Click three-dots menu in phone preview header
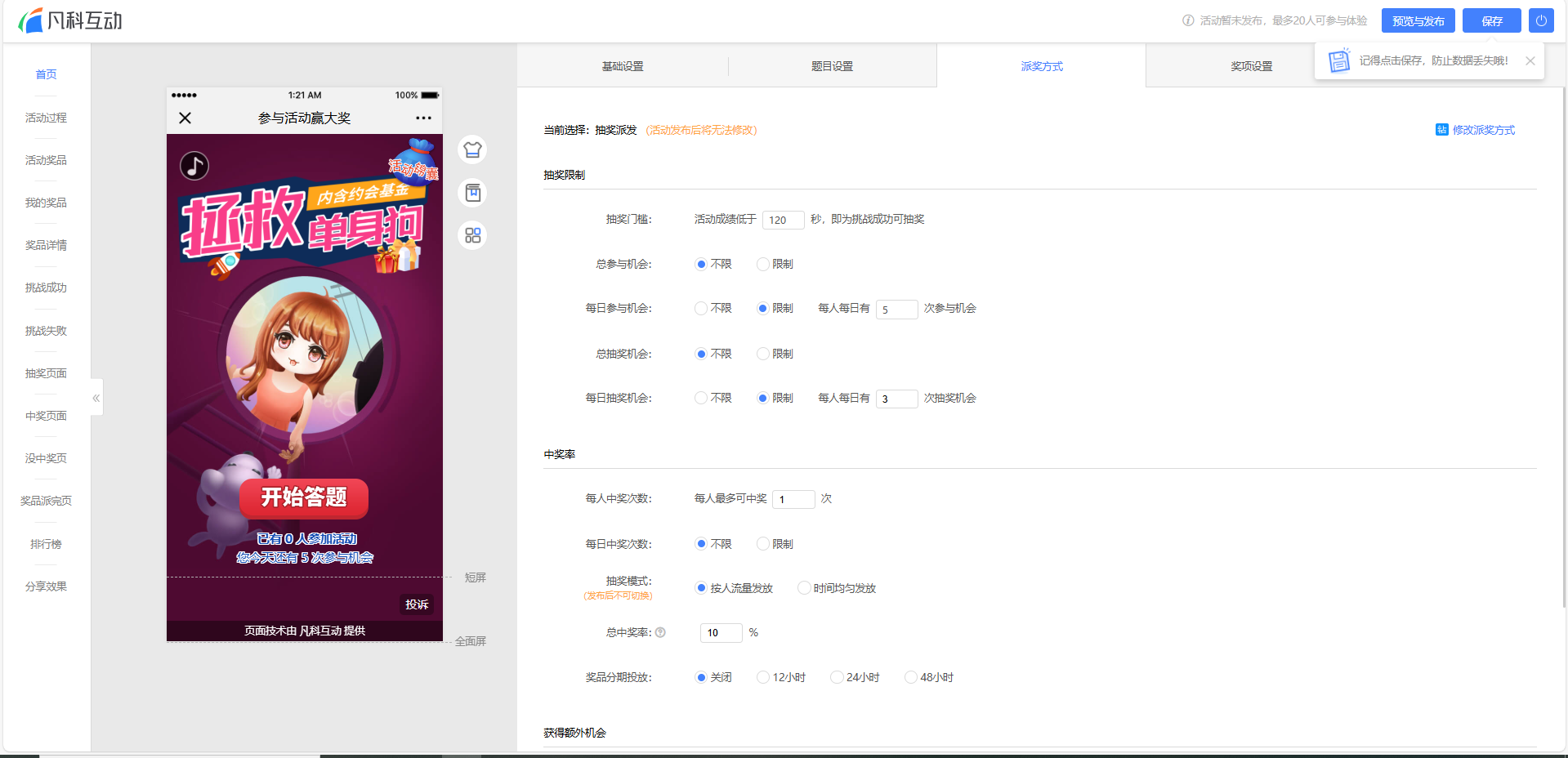 423,118
